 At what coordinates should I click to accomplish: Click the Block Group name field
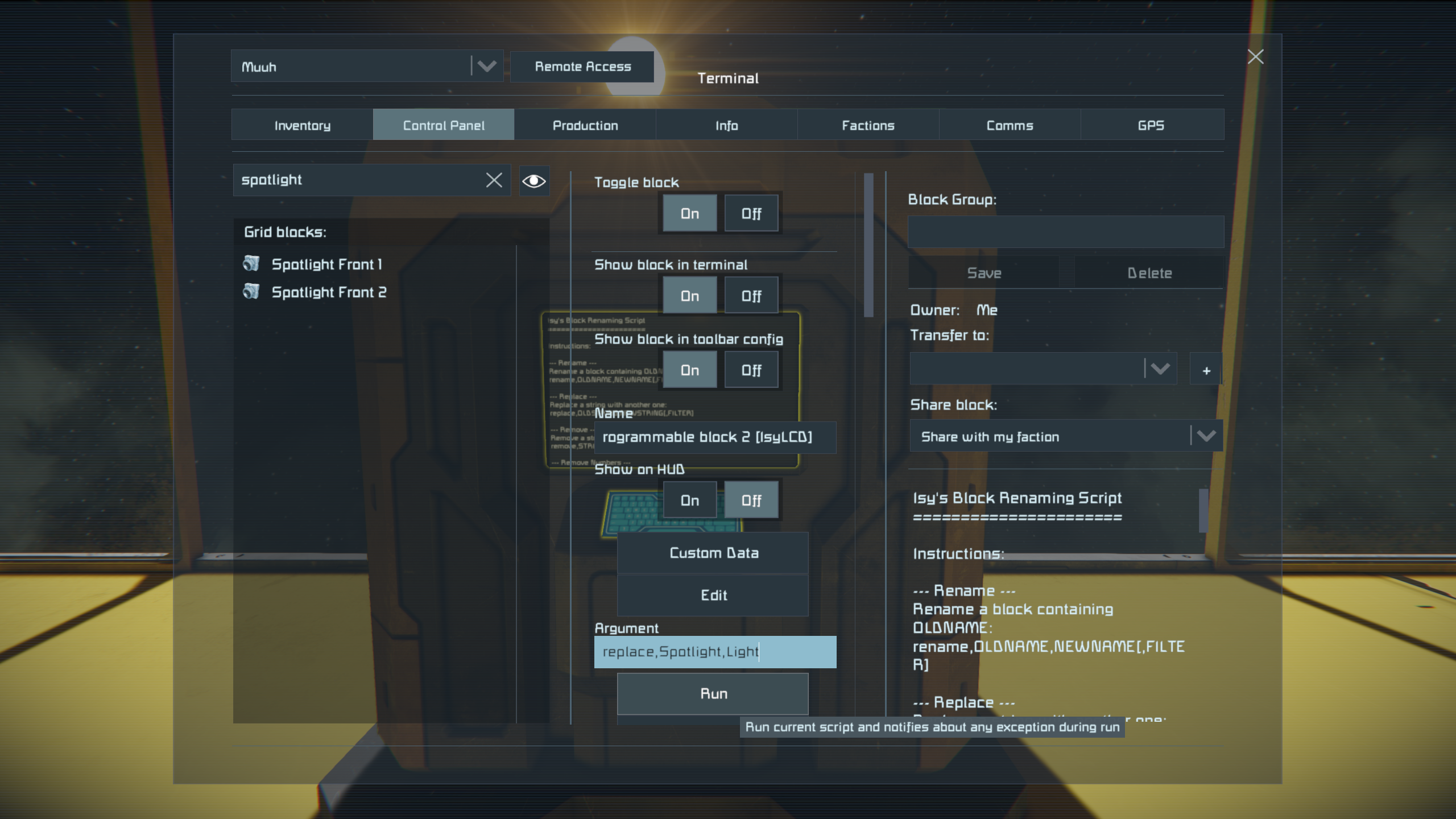point(1065,231)
